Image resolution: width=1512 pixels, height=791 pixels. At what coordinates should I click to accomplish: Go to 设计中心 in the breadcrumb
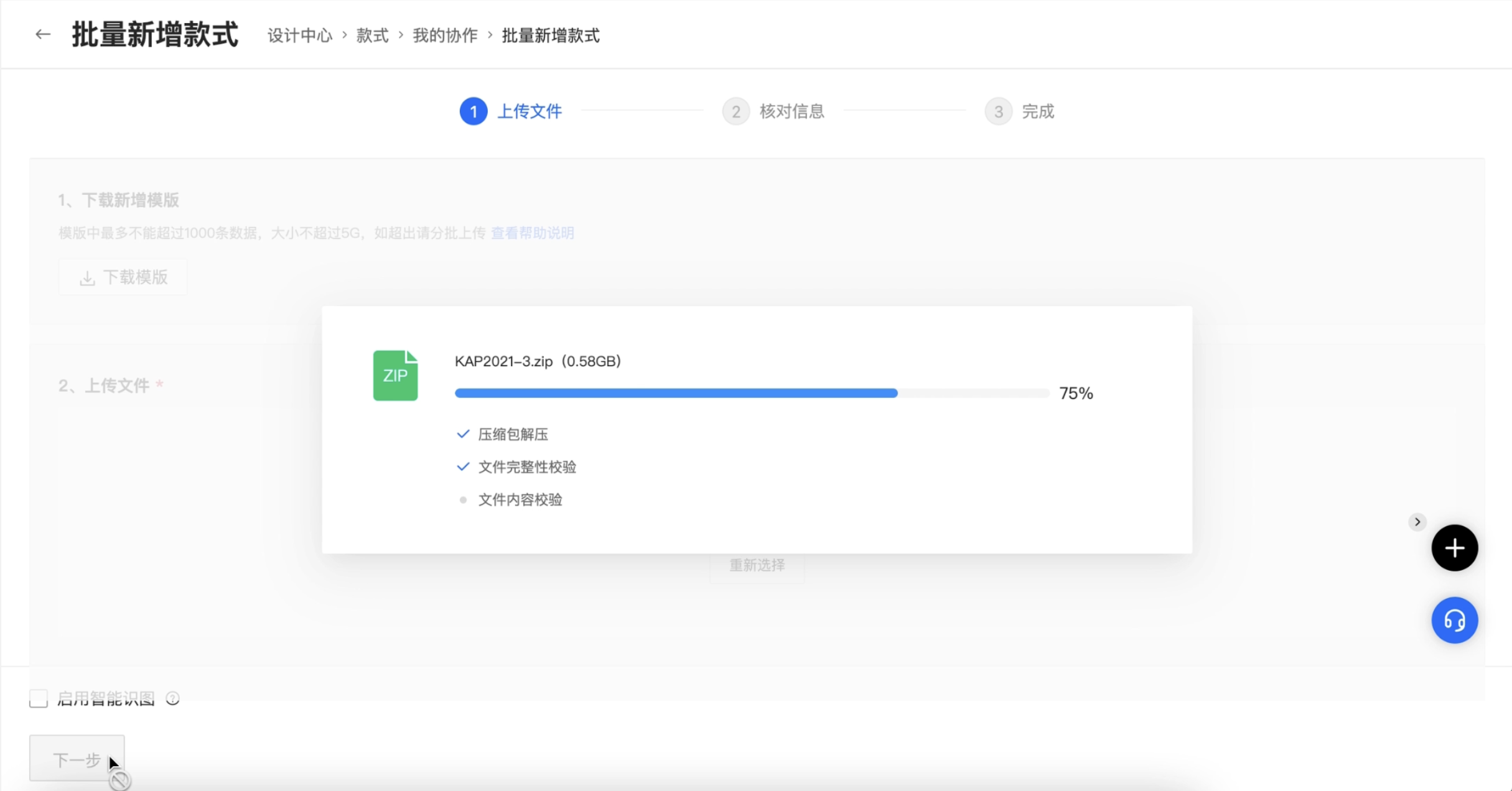pos(300,35)
